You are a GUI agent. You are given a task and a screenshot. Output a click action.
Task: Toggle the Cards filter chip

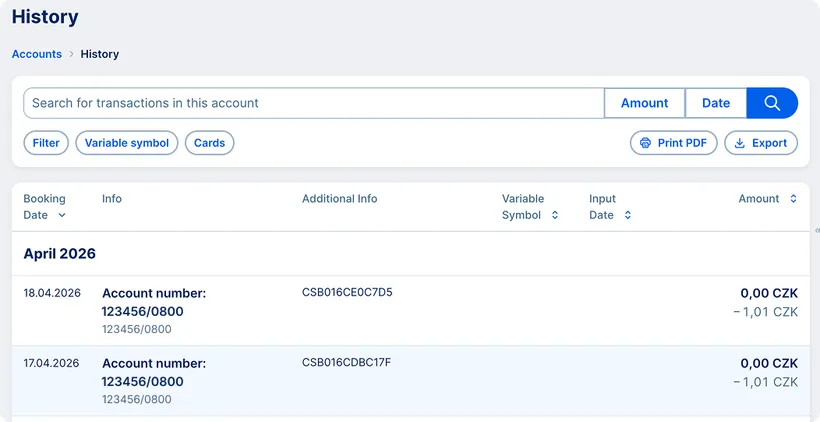[x=209, y=143]
